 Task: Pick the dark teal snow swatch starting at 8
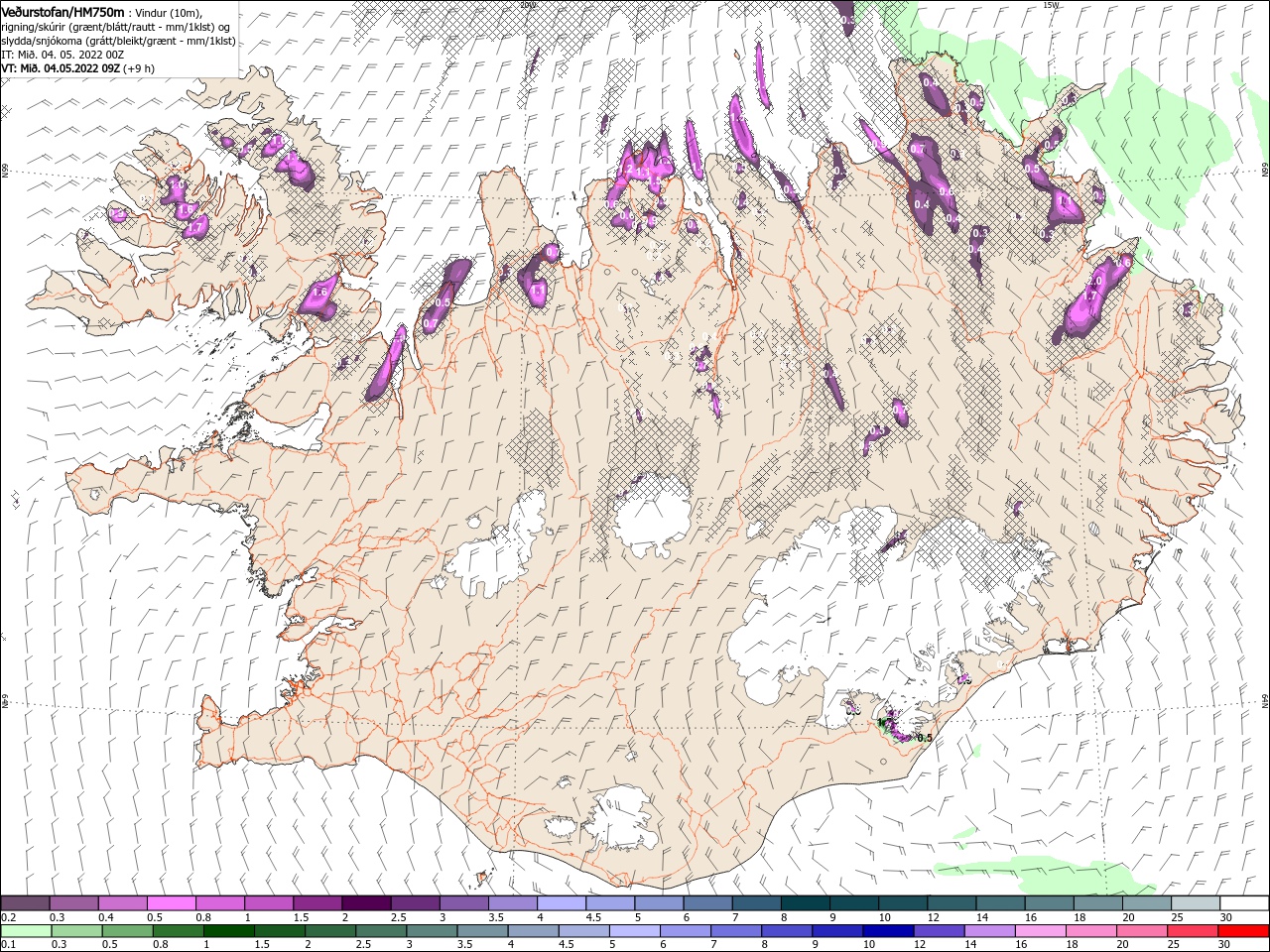tap(804, 903)
